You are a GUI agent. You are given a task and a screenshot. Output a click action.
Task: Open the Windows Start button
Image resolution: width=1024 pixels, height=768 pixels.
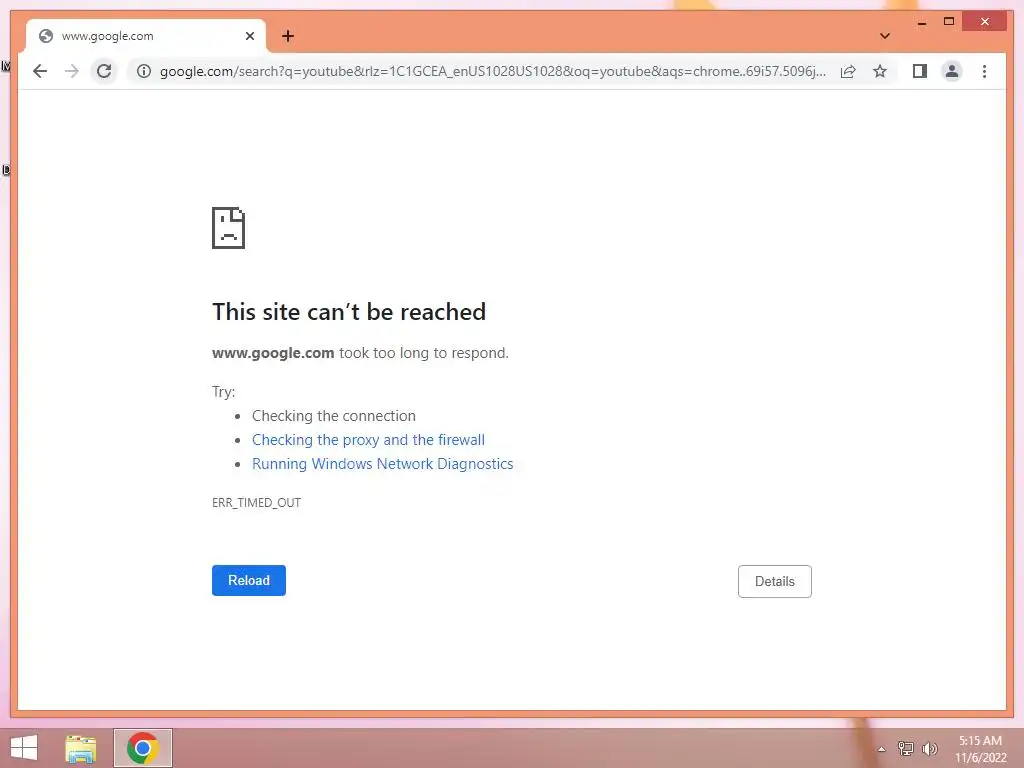24,748
